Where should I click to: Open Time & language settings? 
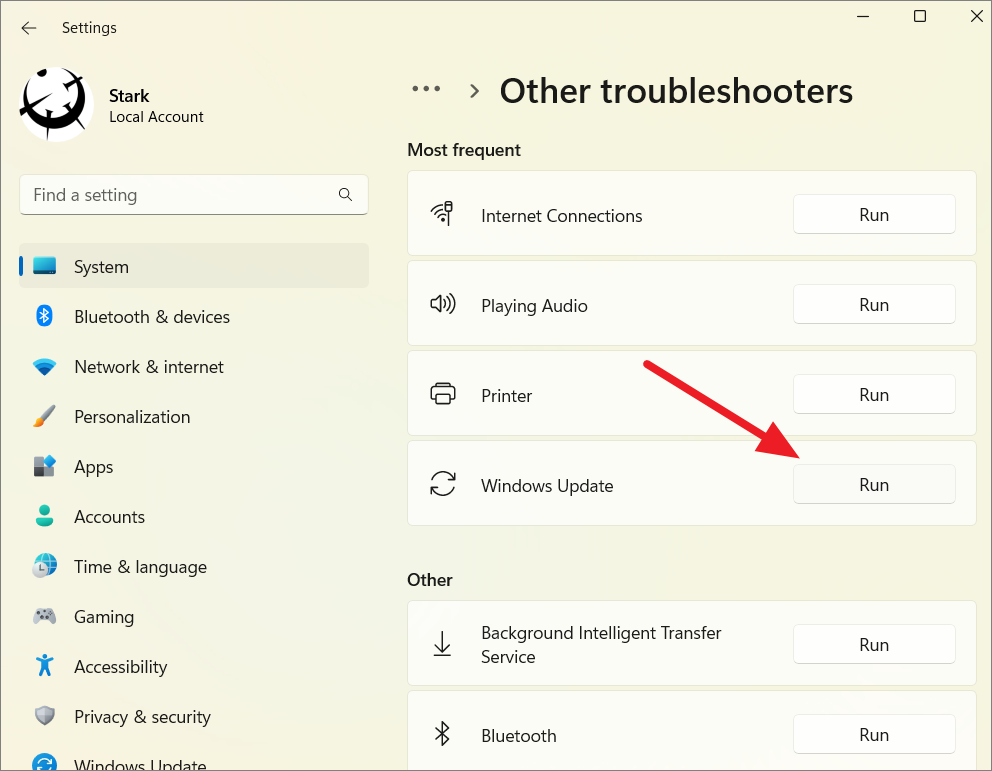pos(194,566)
